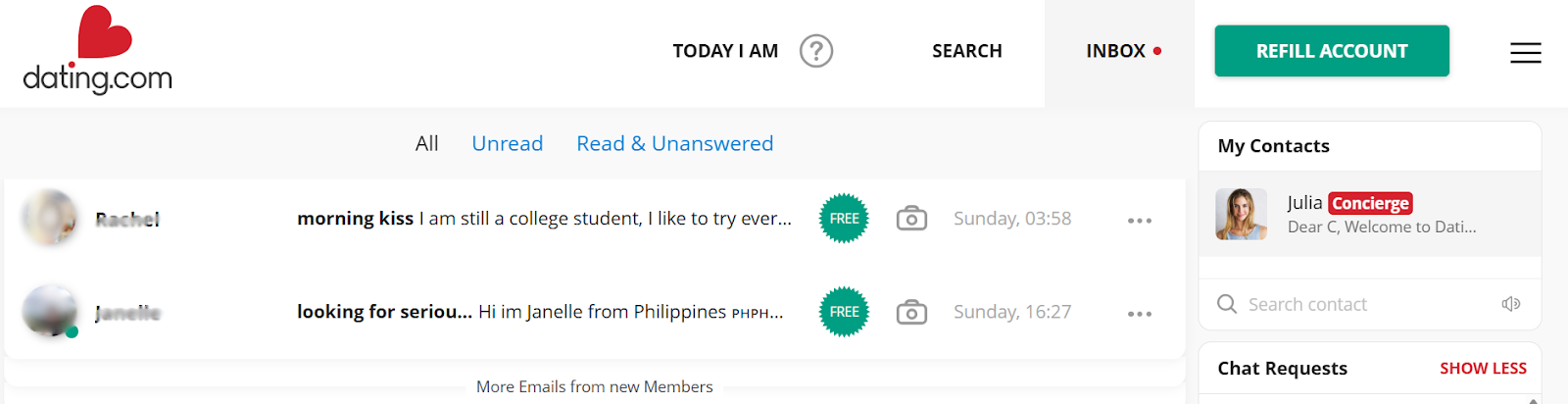
Task: Go to the Search page
Action: tap(966, 51)
